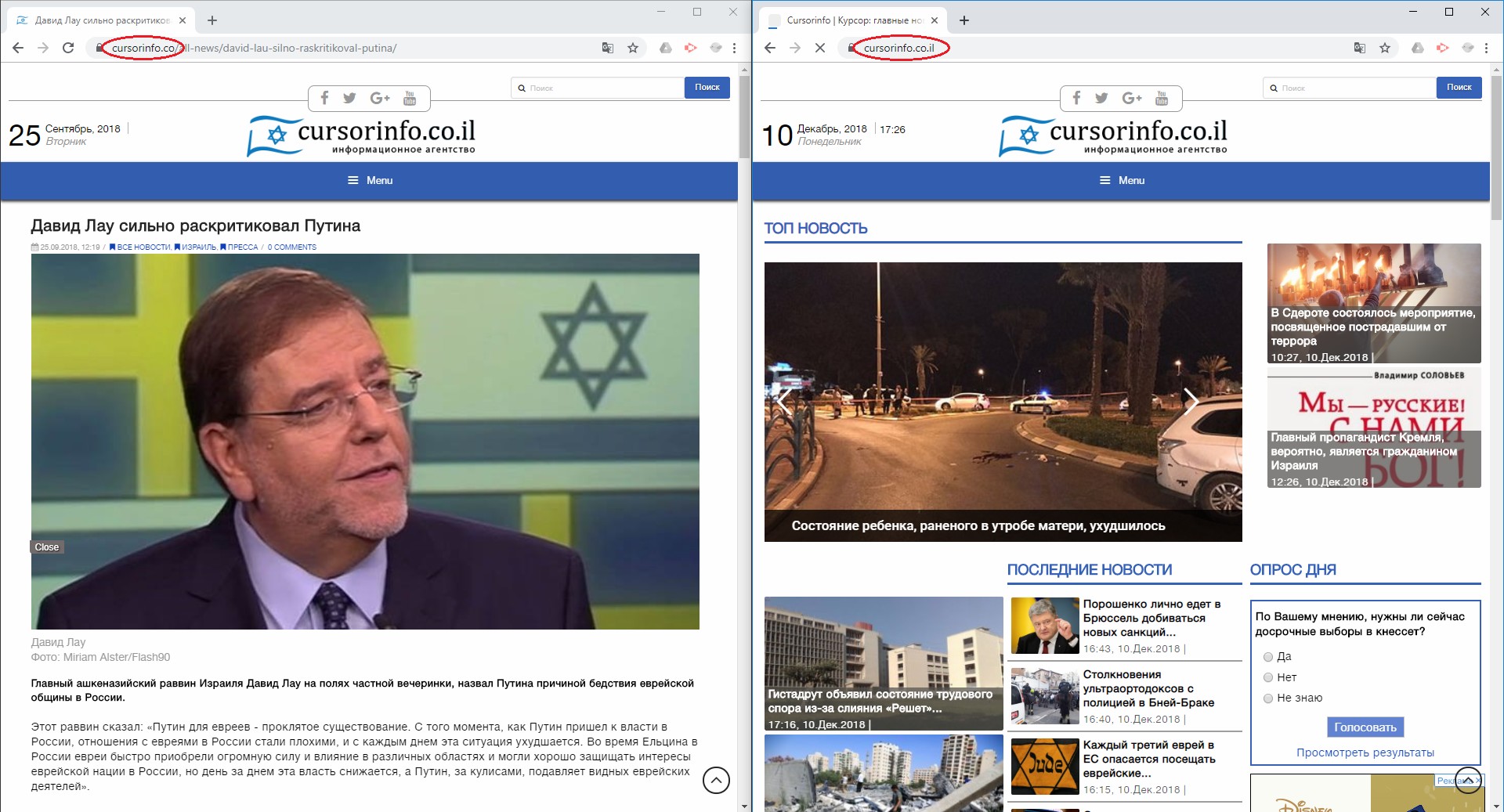Open Twitter icon on left page header

(x=349, y=98)
